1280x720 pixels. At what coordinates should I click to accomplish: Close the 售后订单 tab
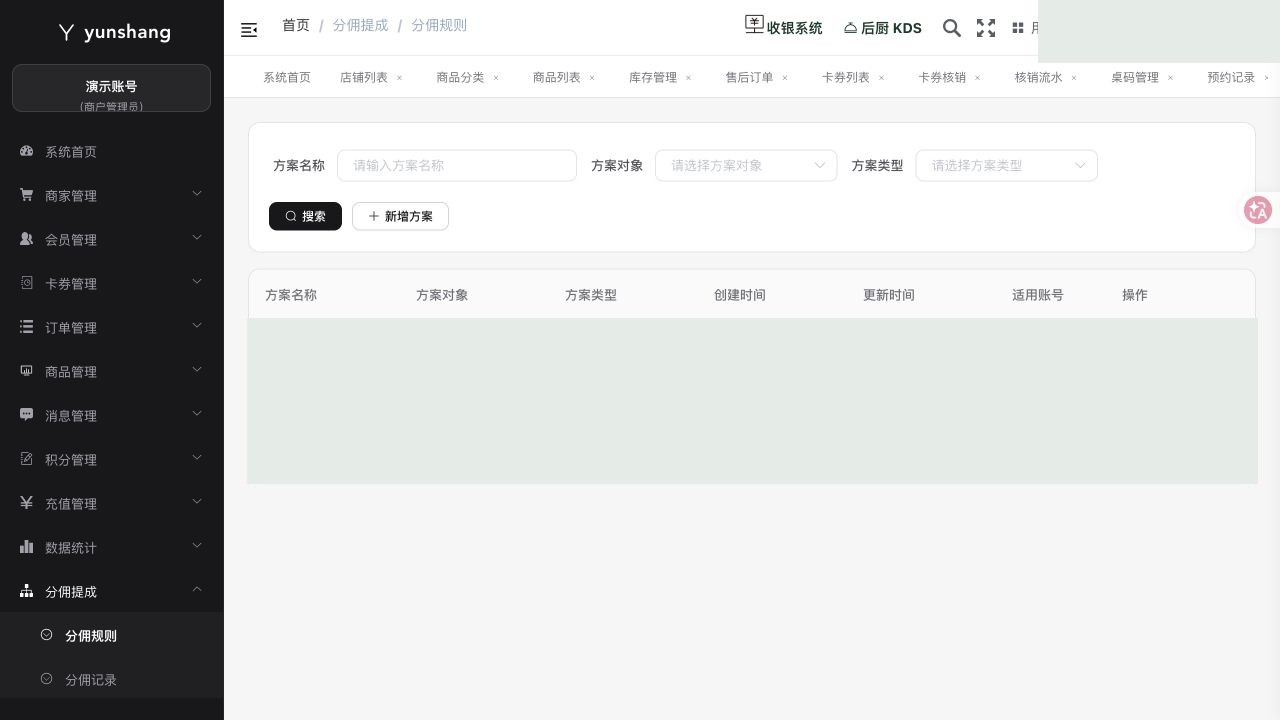point(785,77)
